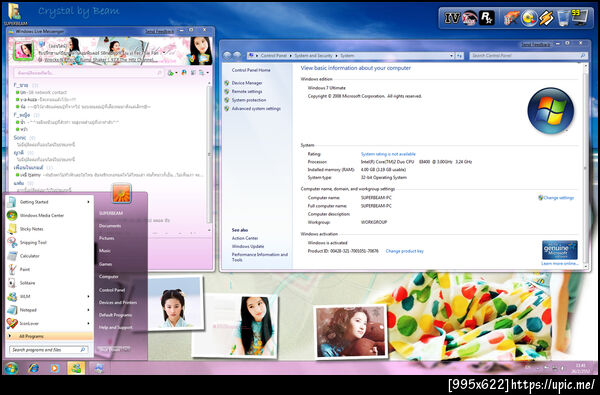
Task: Open Devices and Printers in Start menu
Action: point(118,302)
